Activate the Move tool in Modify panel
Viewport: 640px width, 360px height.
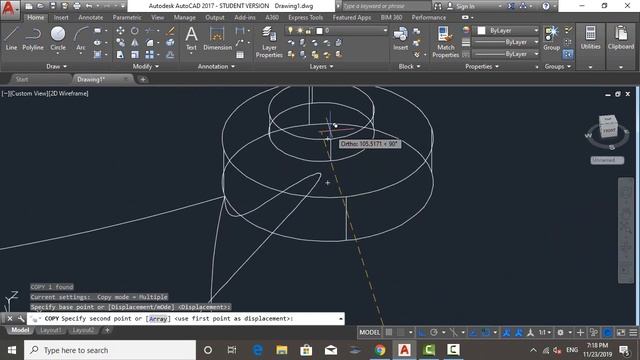coord(120,31)
